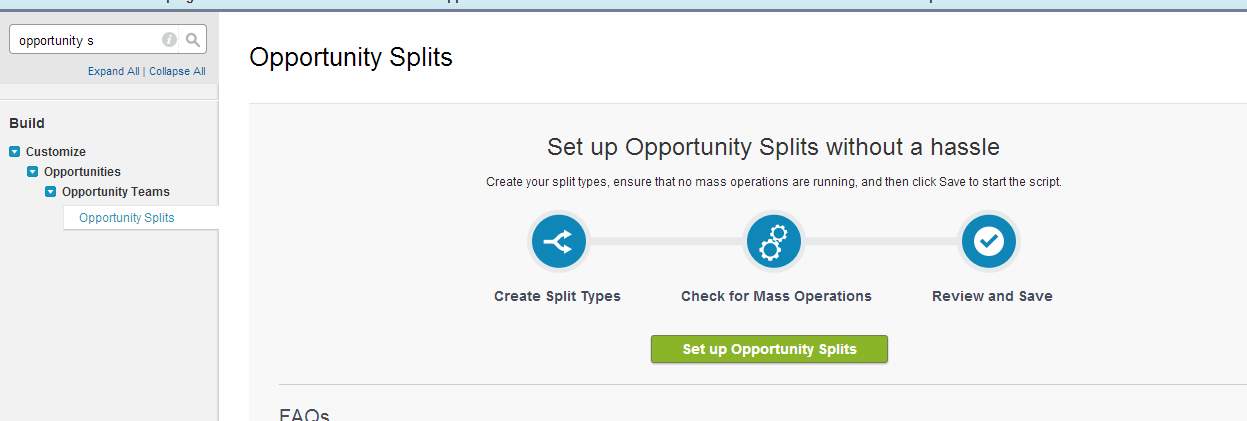Click the Customize label in Build menu
The height and width of the screenshot is (421, 1247).
56,152
